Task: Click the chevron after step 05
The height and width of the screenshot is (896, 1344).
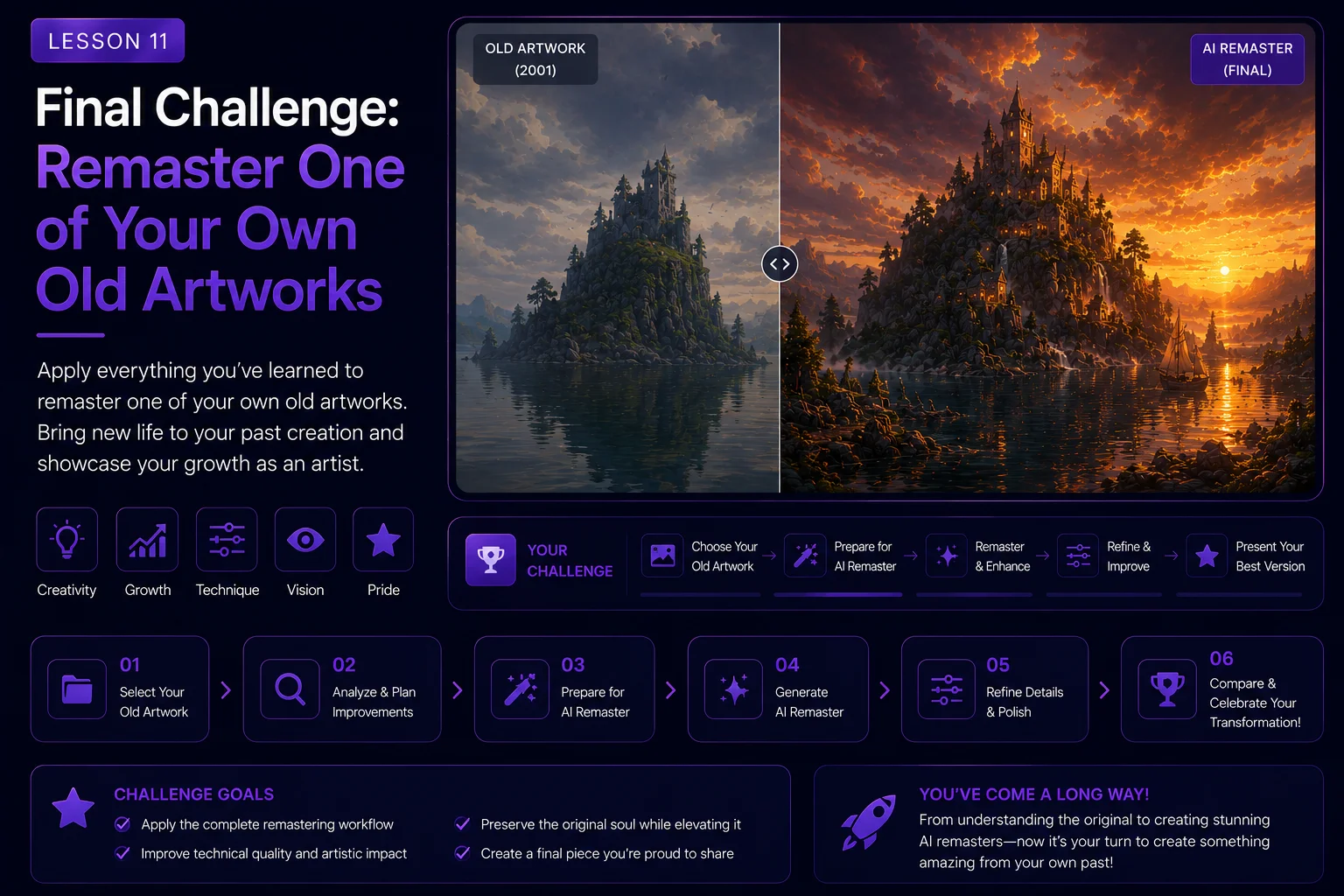Action: (x=1104, y=690)
